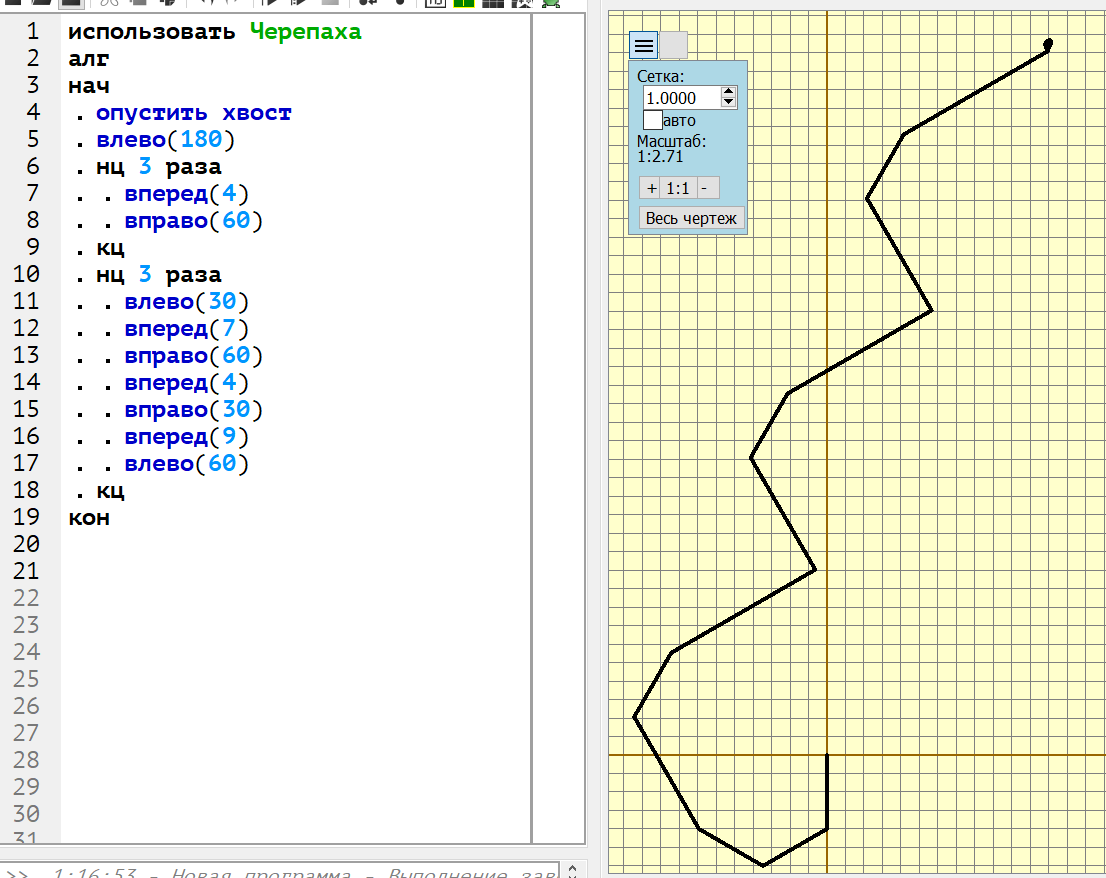Click 'вперед(4)' on line 7
Screen dimensions: 1106x878
pyautogui.click(x=186, y=193)
